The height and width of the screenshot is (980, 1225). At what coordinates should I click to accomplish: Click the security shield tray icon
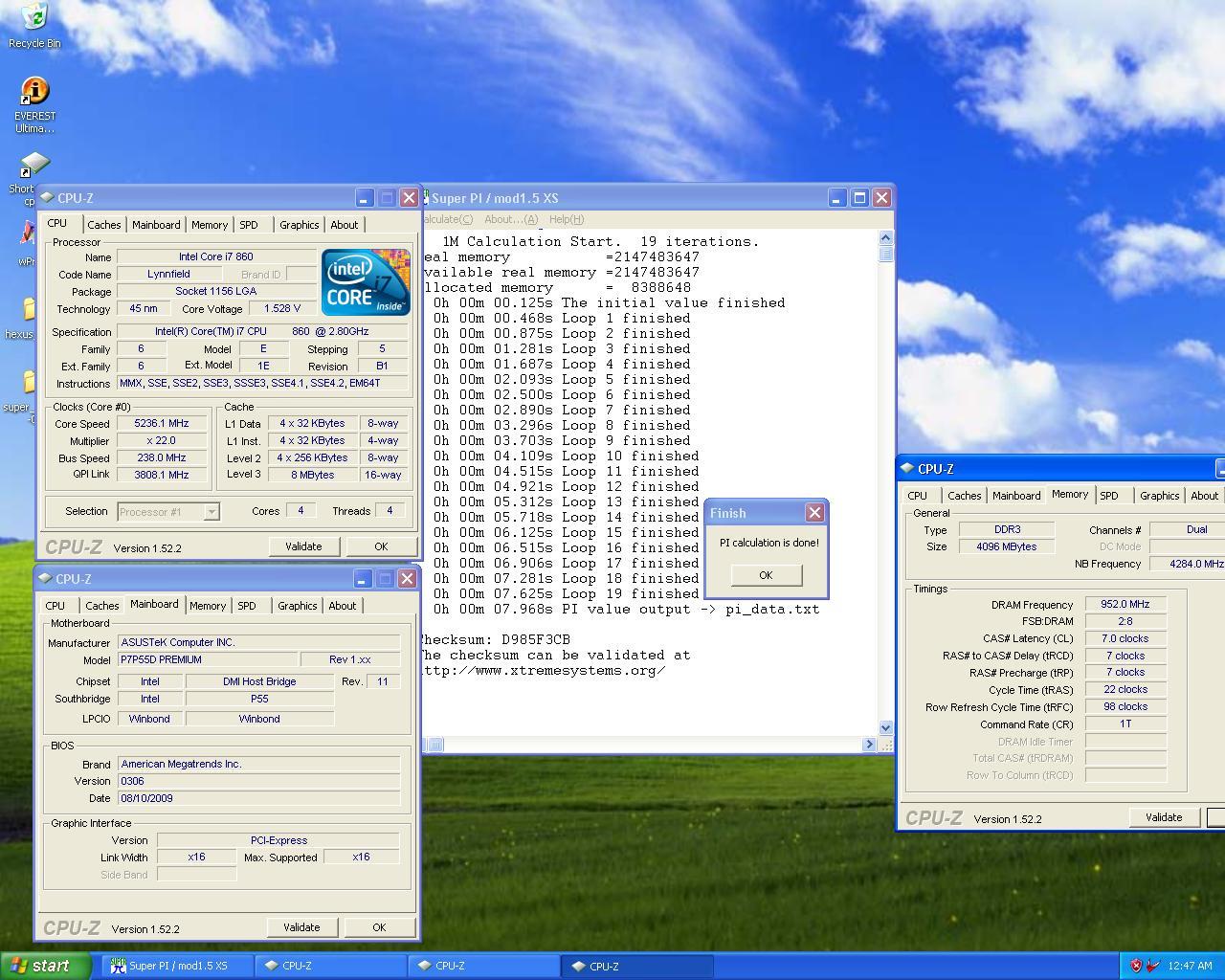(x=1136, y=966)
